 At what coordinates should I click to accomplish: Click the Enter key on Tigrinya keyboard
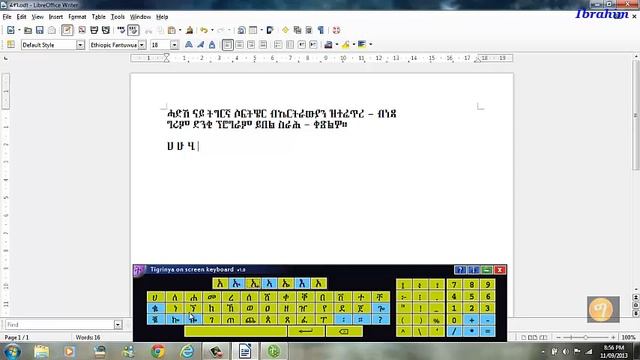(306, 331)
